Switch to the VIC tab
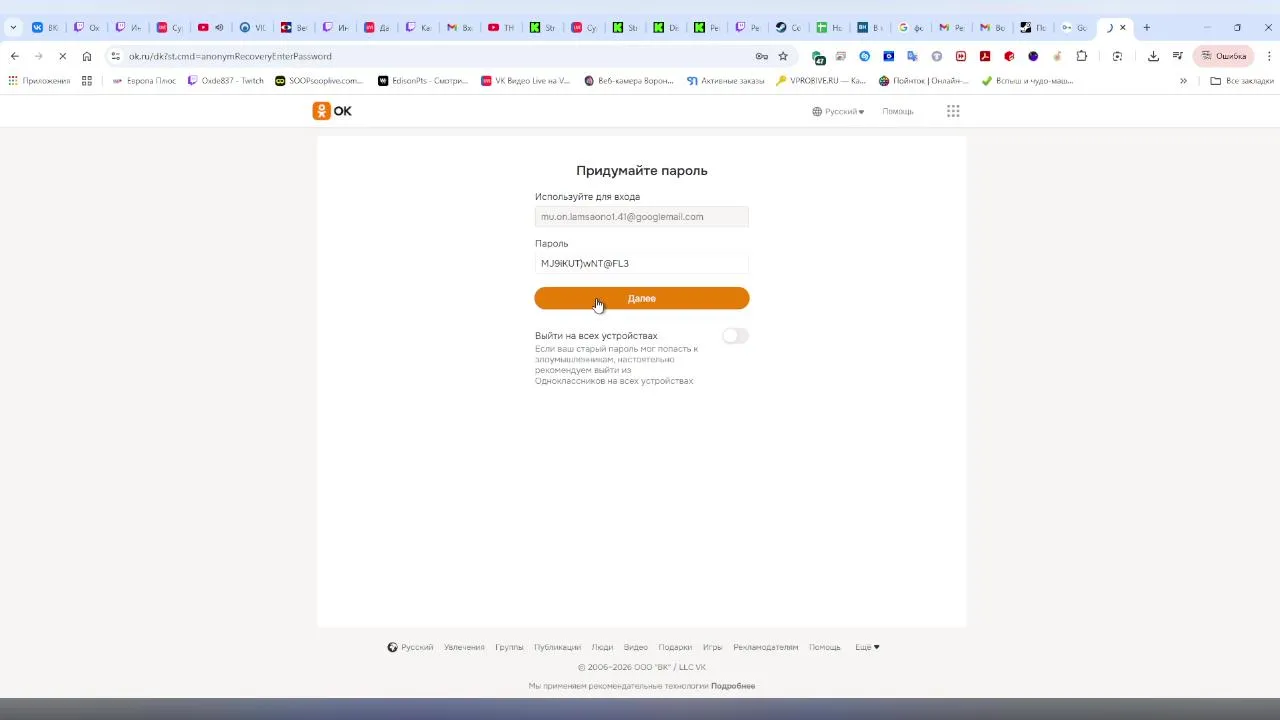 (x=252, y=27)
